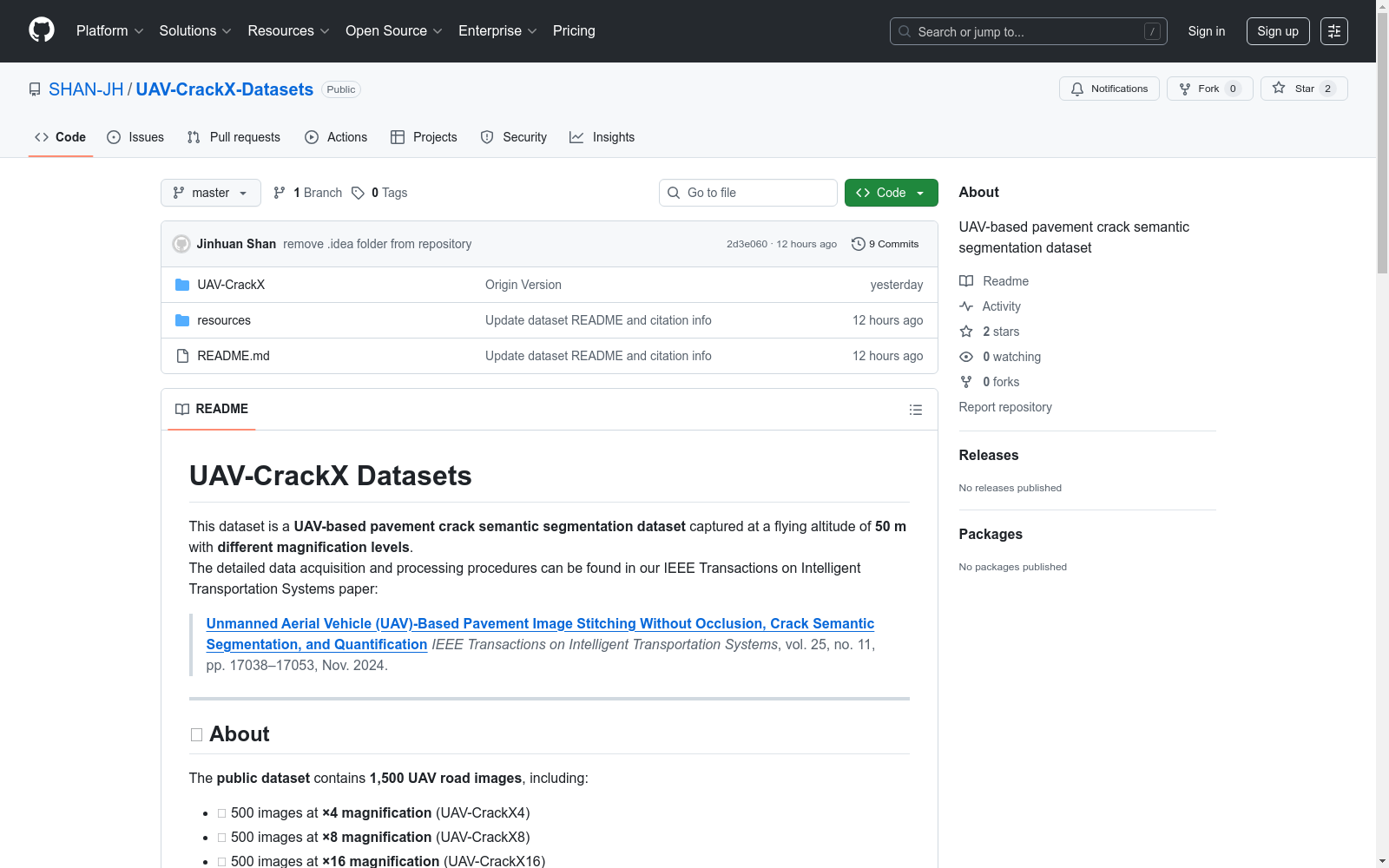The image size is (1389, 868).
Task: Open the Projects tab
Action: click(424, 137)
